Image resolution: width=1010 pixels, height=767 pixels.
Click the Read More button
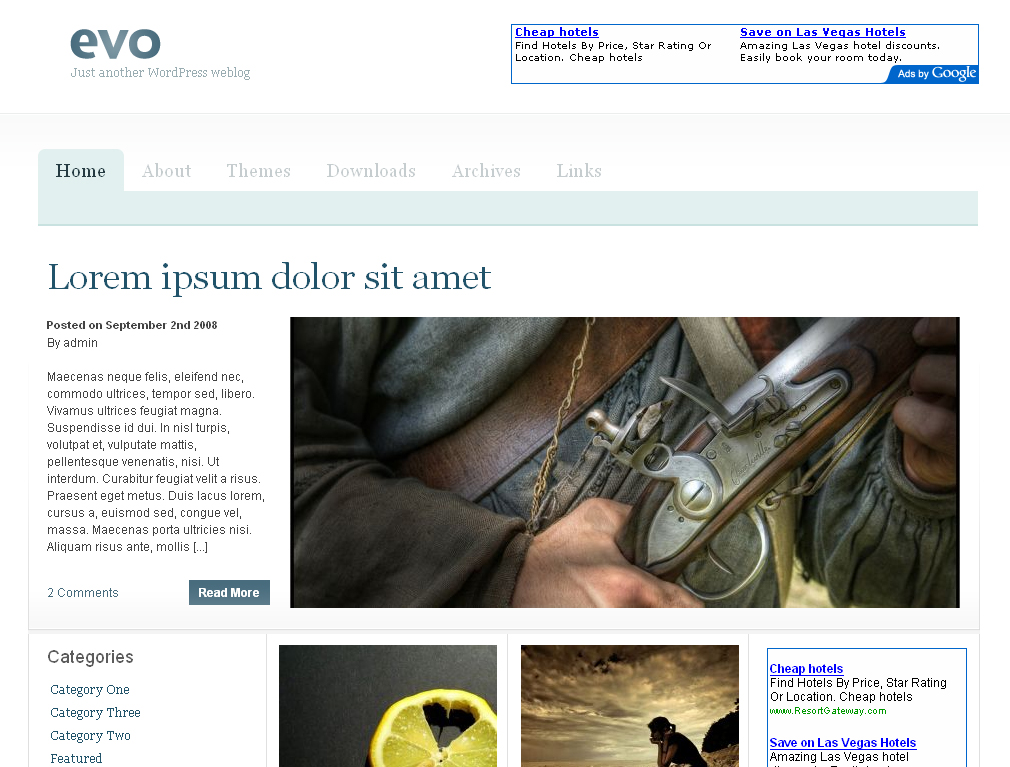229,592
